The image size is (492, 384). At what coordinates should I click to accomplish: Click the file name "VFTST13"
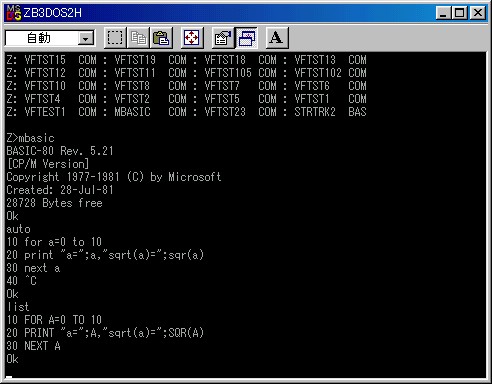pos(315,60)
